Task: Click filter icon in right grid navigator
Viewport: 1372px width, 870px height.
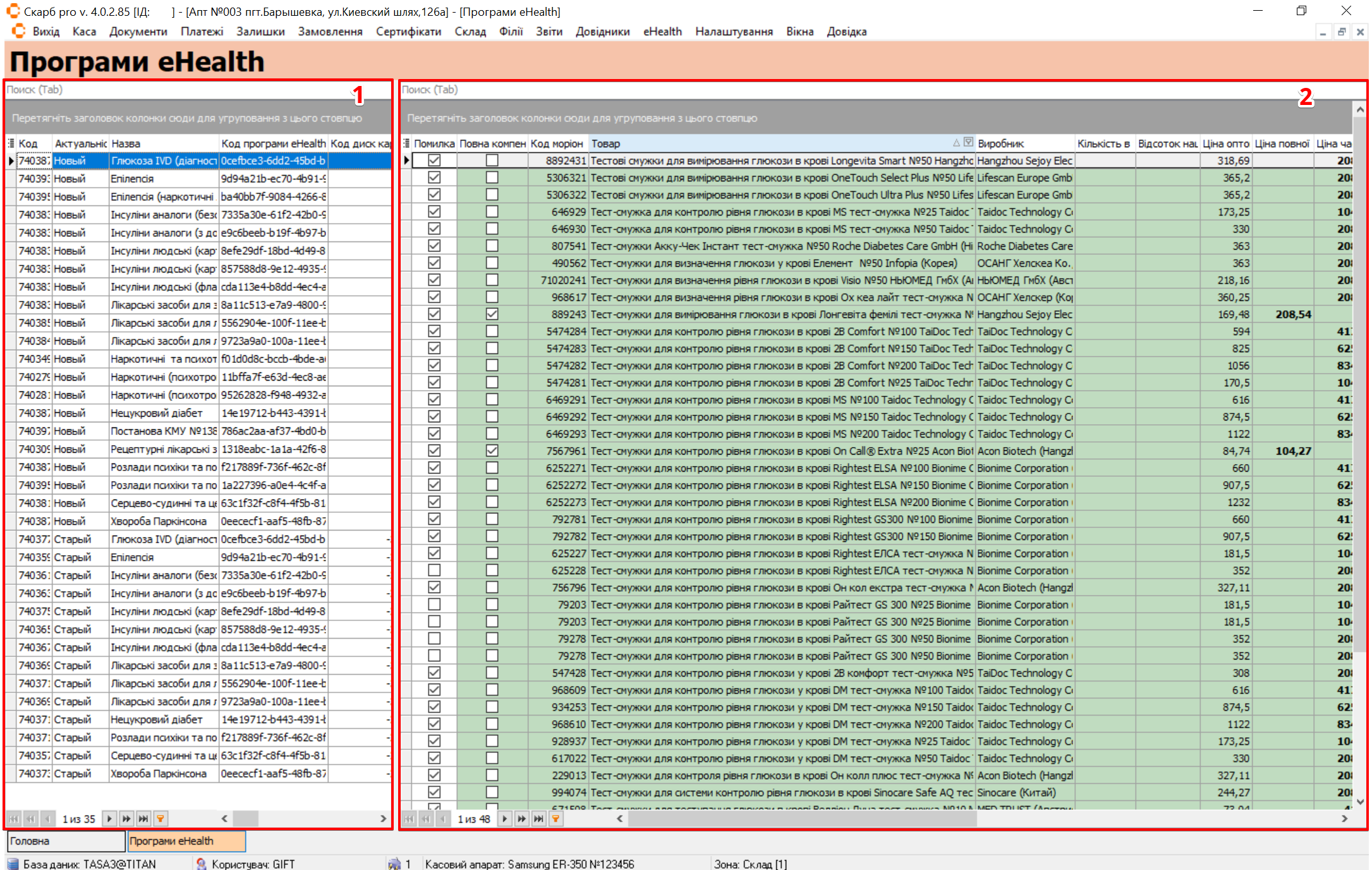Action: pos(555,819)
